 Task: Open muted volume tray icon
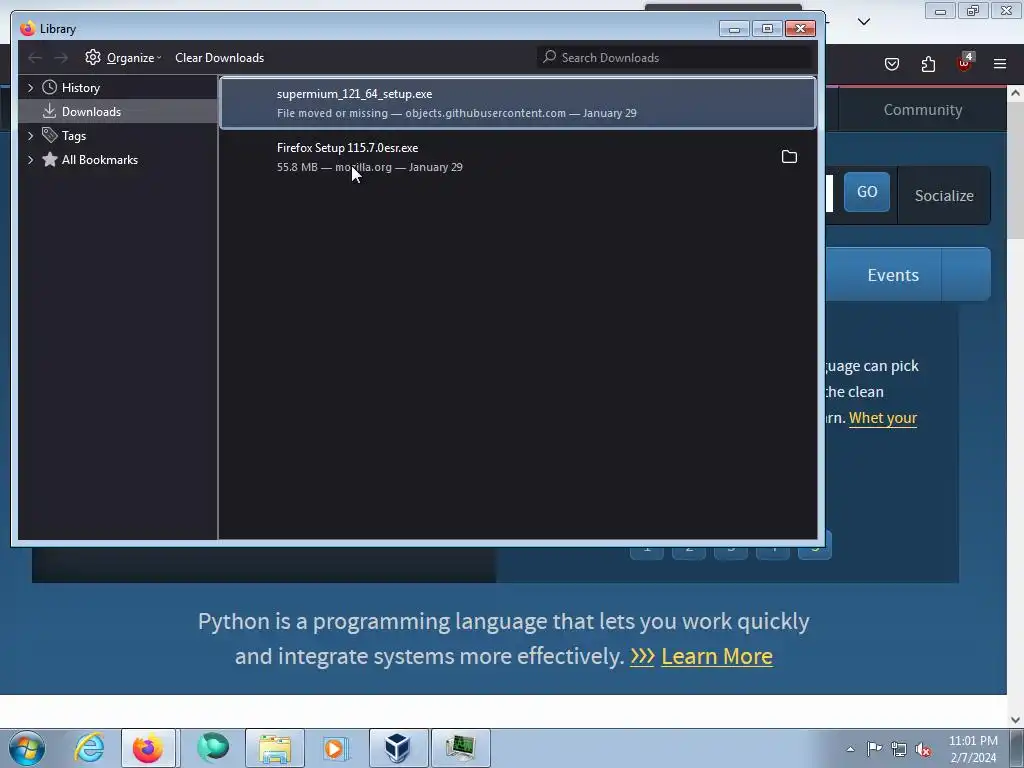click(x=923, y=750)
